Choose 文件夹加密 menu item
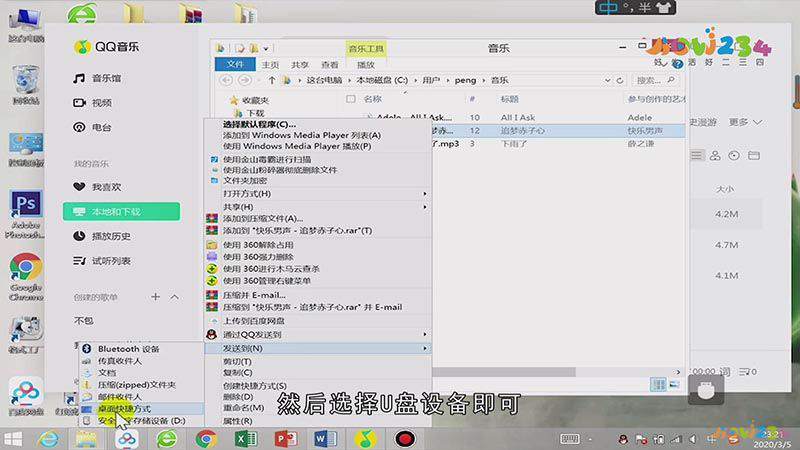 tap(245, 181)
